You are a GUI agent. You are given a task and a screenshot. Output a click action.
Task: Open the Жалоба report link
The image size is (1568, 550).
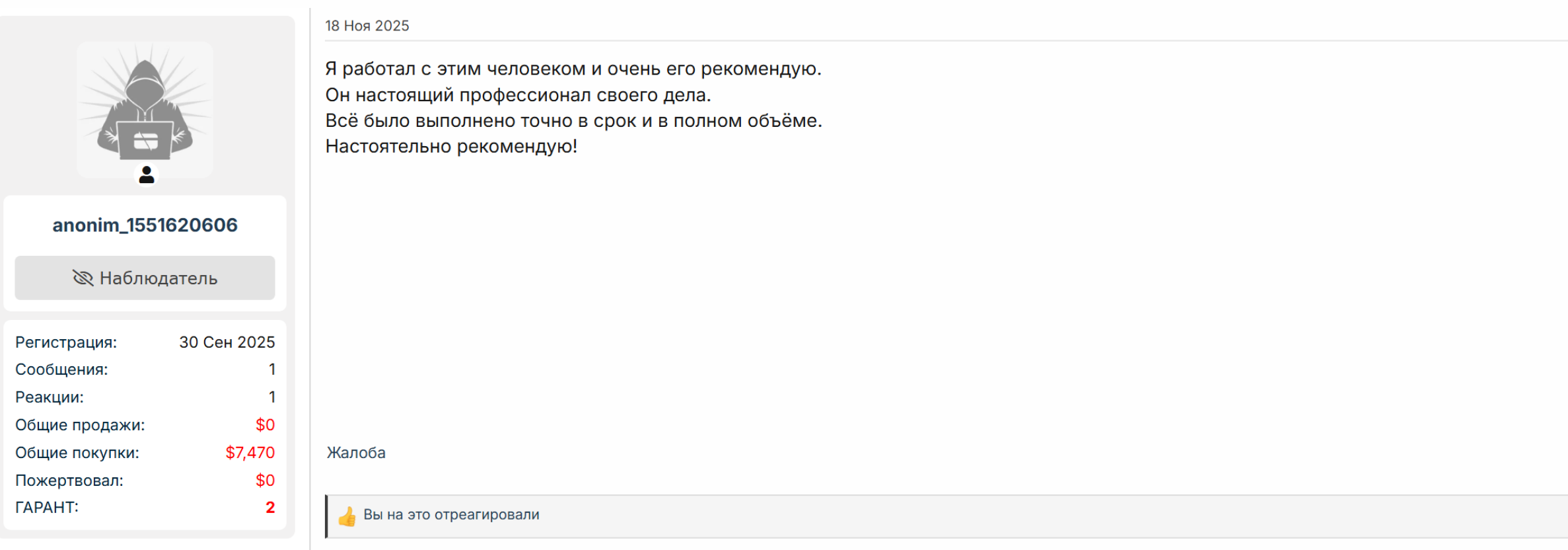(356, 453)
